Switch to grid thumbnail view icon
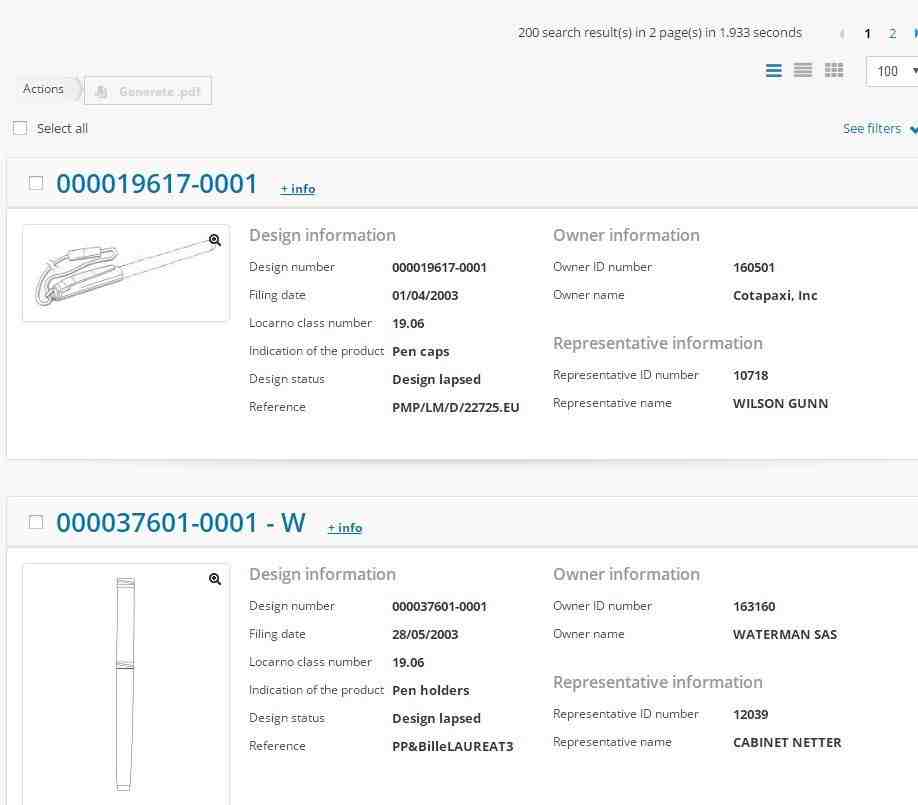This screenshot has height=805, width=918. [x=834, y=70]
